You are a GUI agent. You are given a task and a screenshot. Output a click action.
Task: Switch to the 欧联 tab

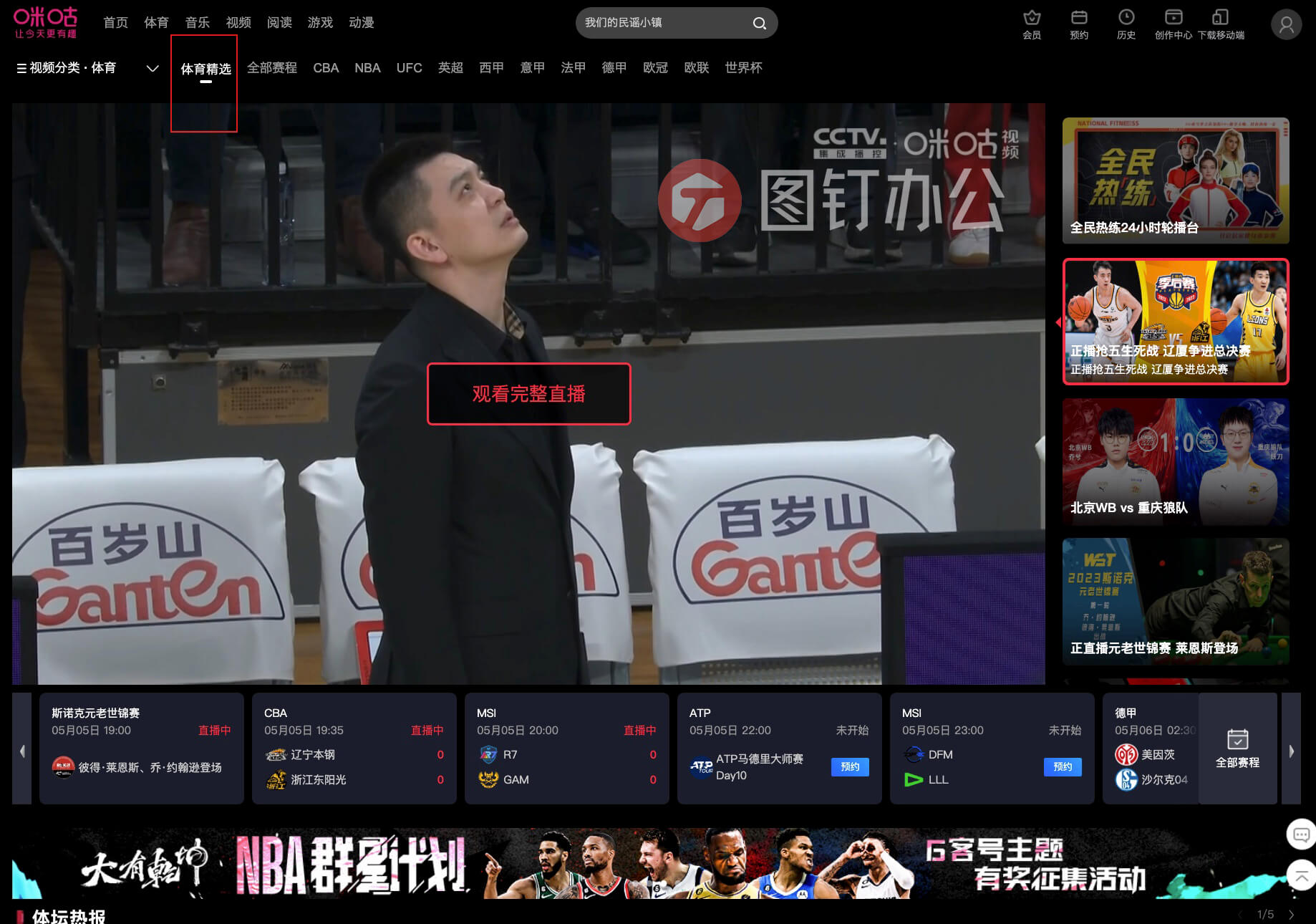[696, 68]
